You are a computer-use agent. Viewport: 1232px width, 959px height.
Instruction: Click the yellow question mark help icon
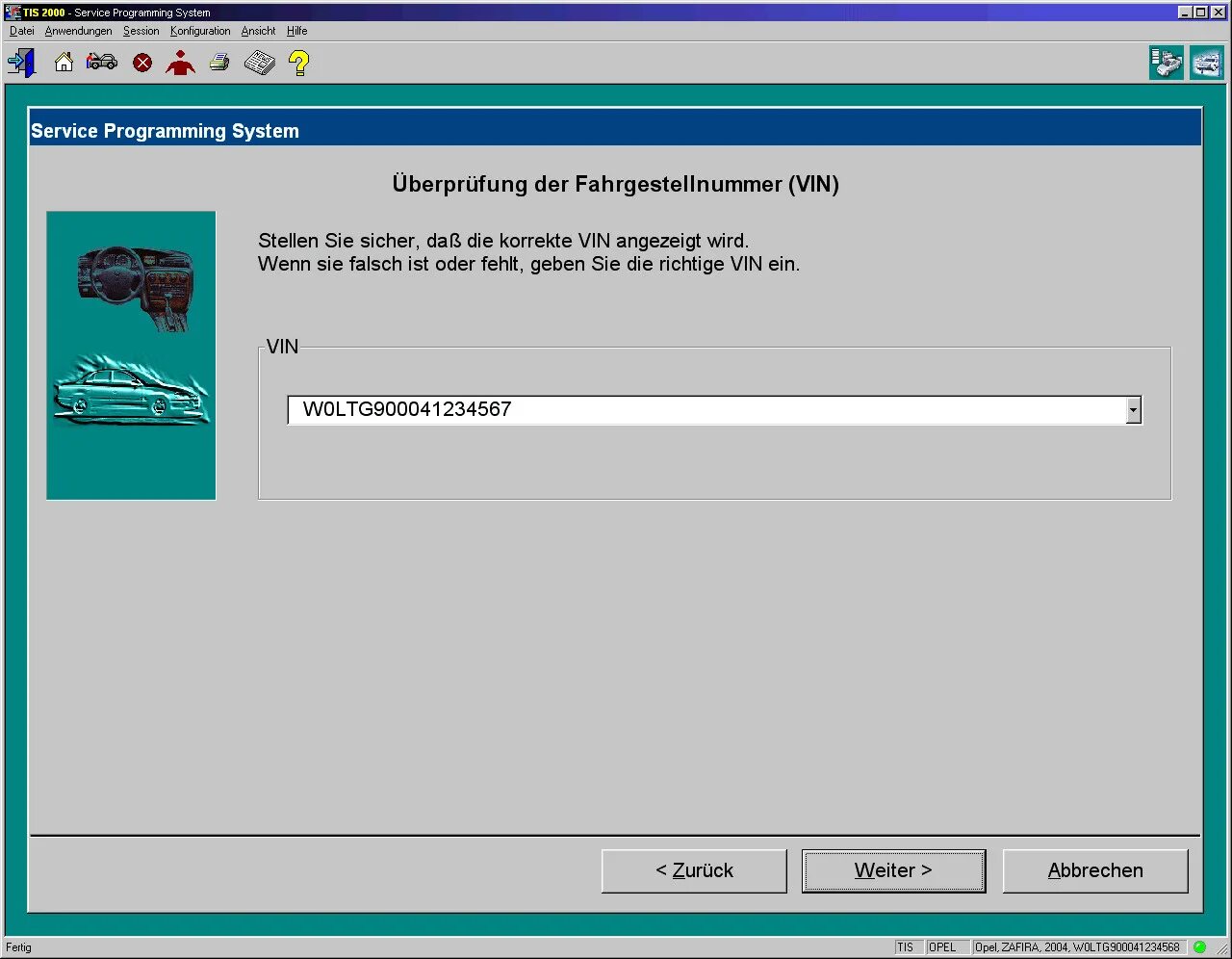pyautogui.click(x=299, y=64)
